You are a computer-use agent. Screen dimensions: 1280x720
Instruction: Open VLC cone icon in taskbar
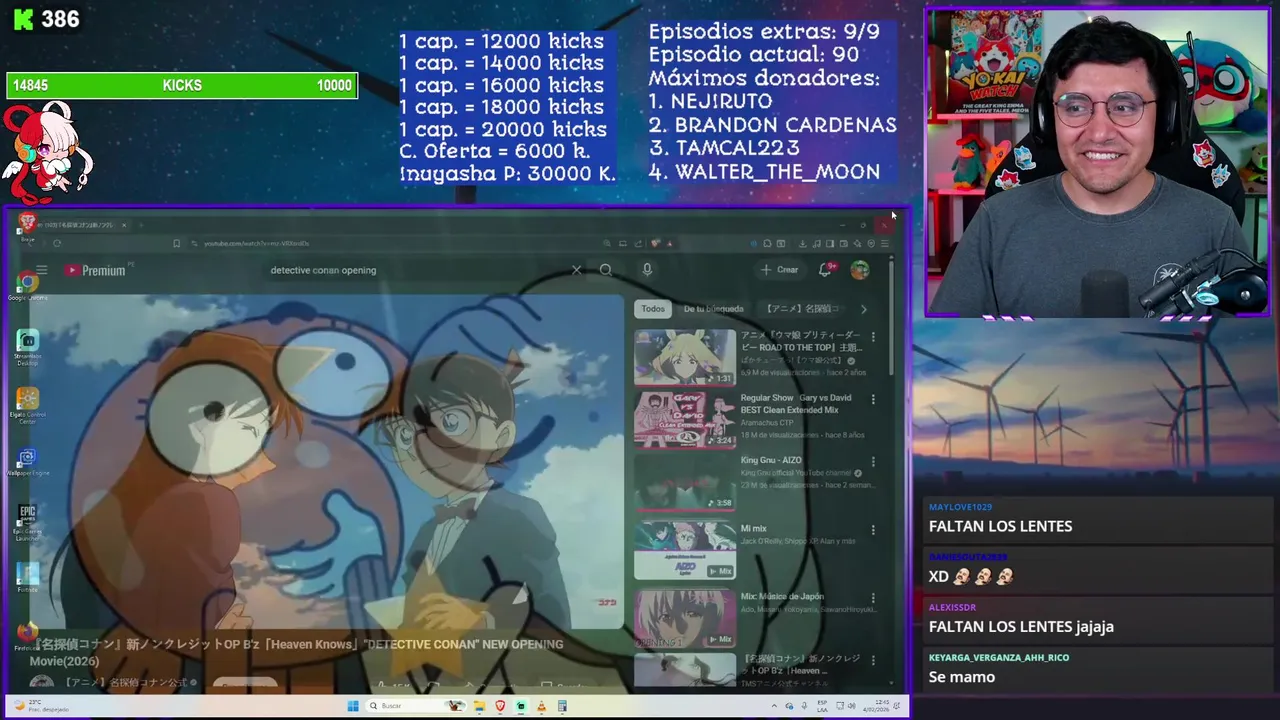[541, 706]
